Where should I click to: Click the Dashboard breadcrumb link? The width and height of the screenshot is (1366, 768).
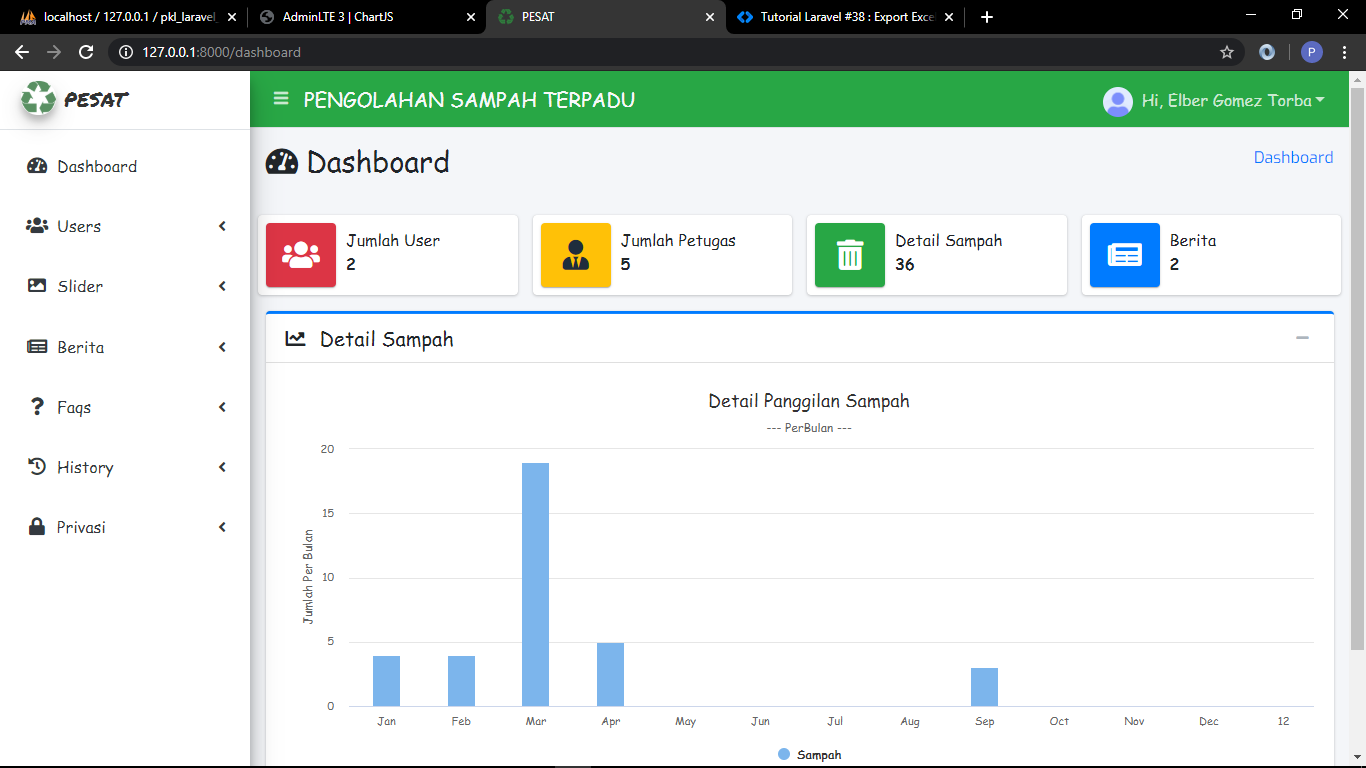1292,158
